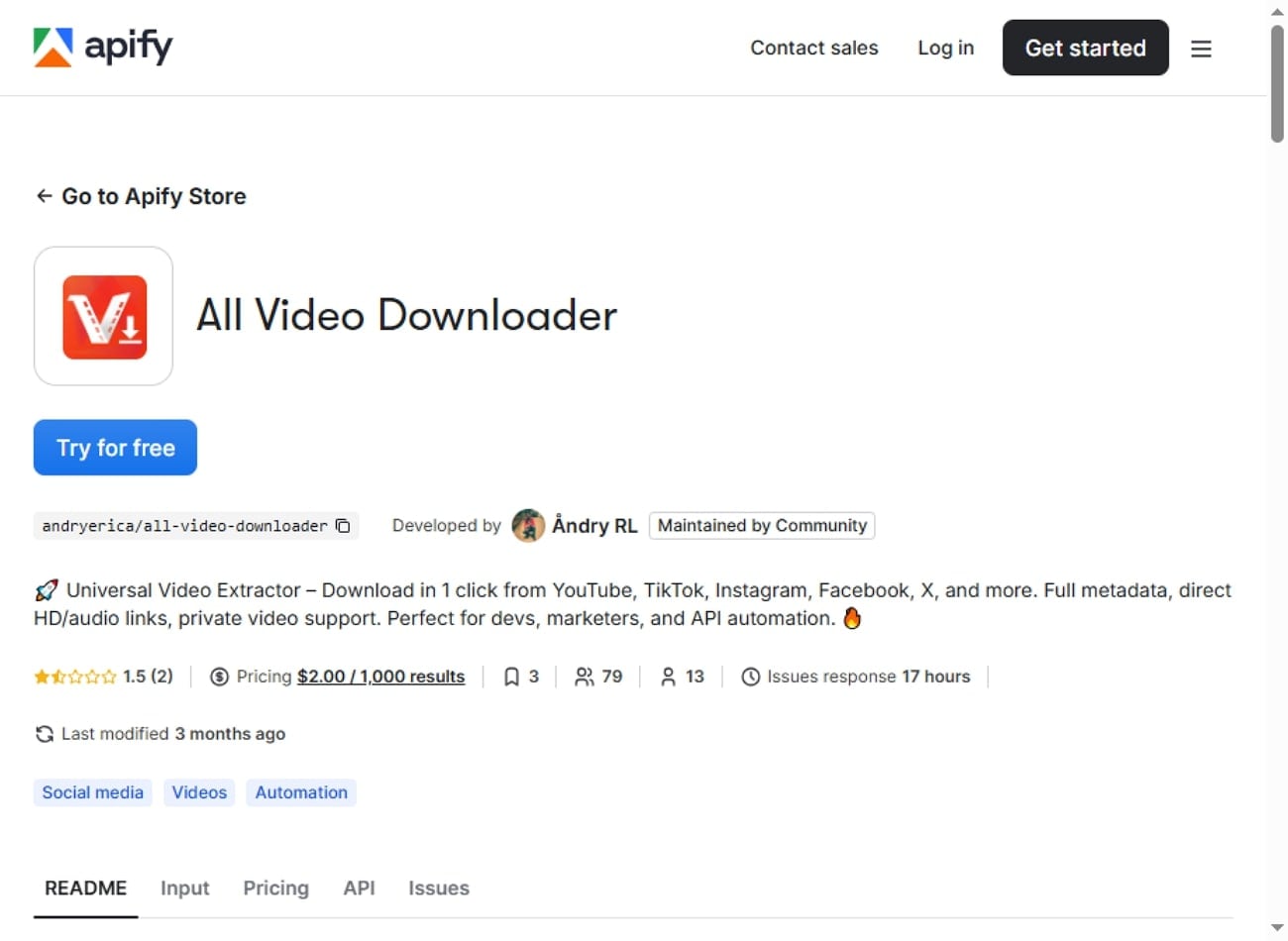Screen dimensions: 1288x941
Task: Click the users icon next to 79
Action: coord(586,677)
